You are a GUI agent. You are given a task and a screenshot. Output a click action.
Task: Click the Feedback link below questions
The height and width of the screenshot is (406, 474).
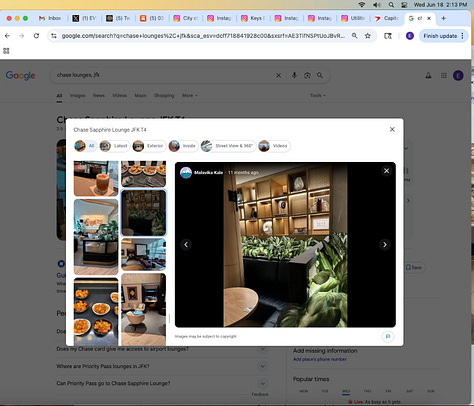coord(260,394)
